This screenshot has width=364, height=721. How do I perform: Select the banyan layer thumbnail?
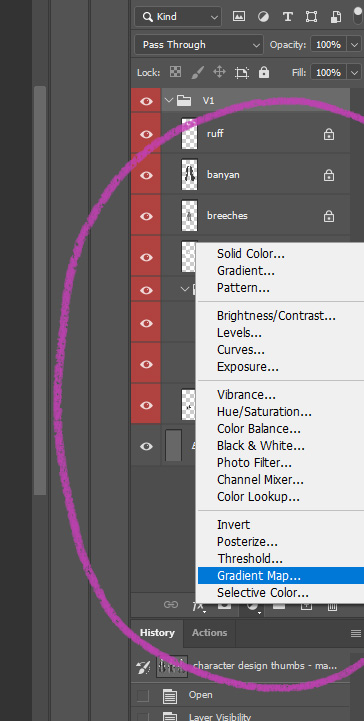(189, 175)
